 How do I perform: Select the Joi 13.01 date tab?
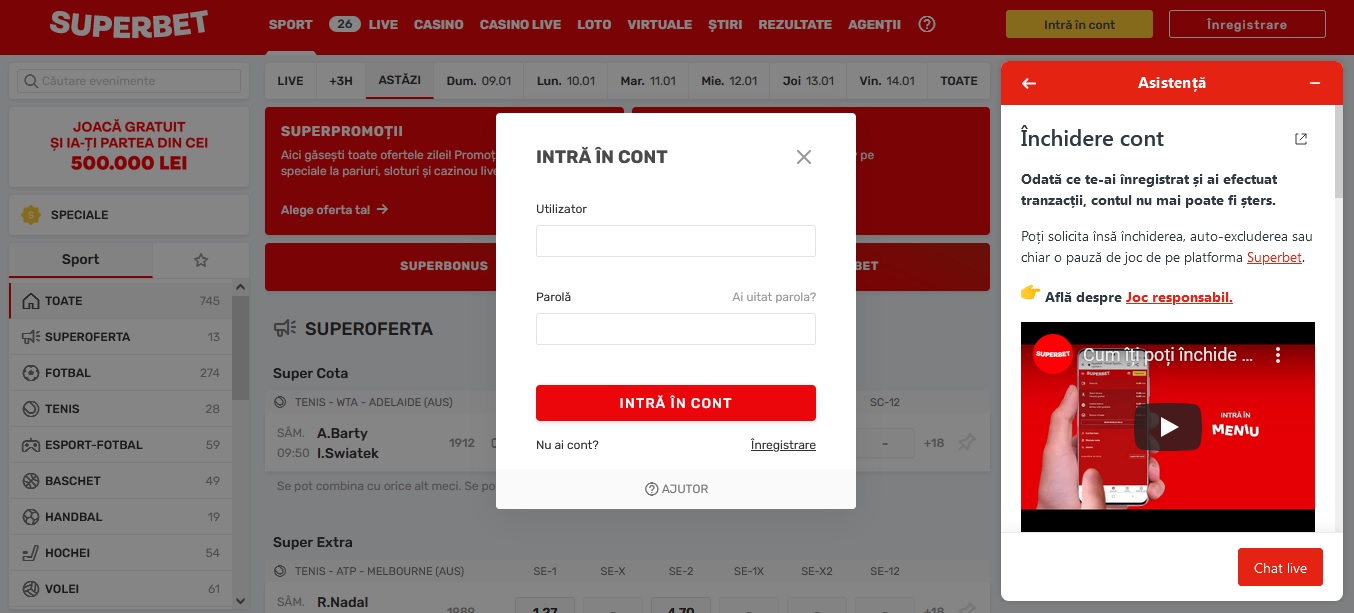coord(808,81)
